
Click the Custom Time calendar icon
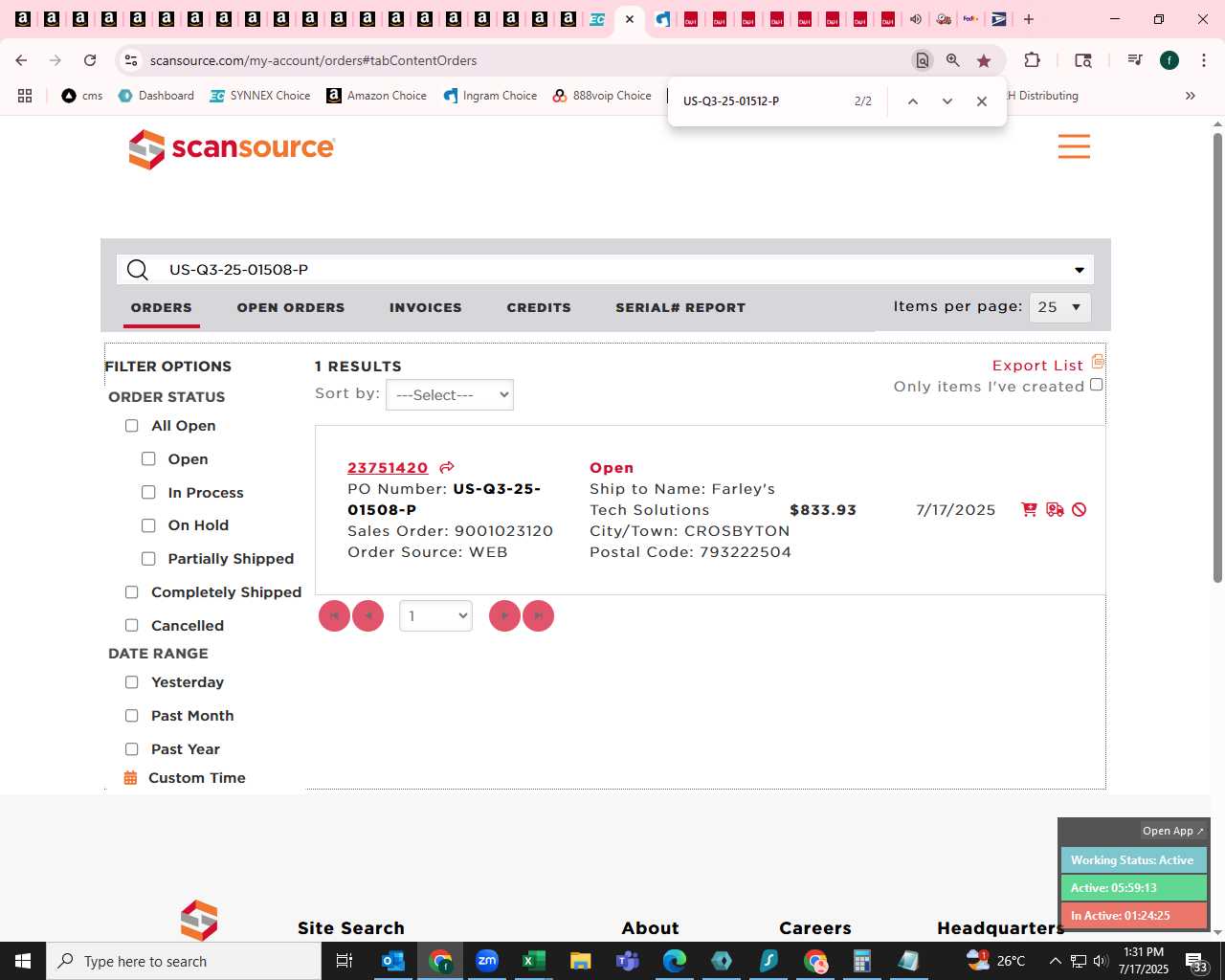(131, 778)
